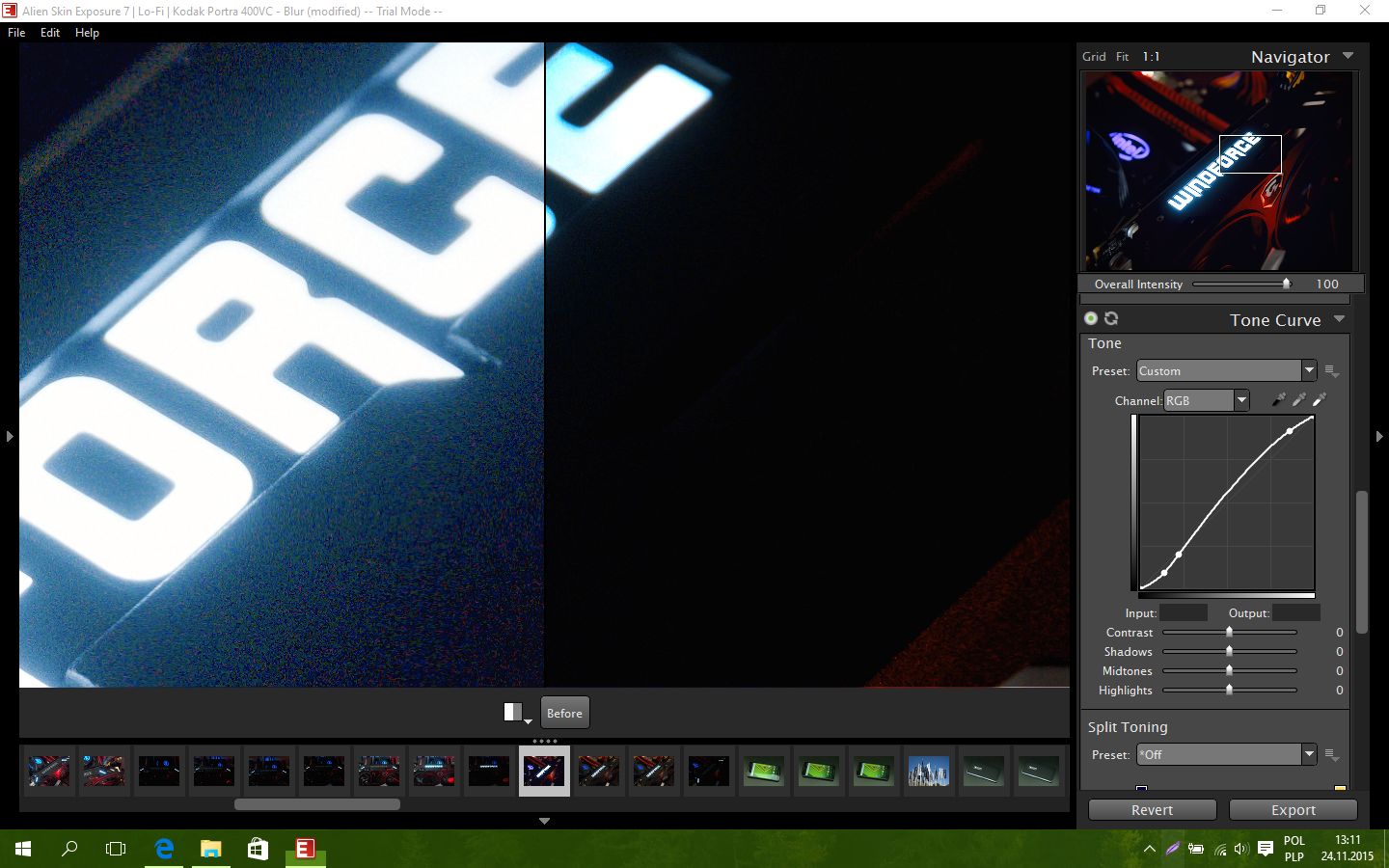Select the city skyline thumbnail in filmstrip
The height and width of the screenshot is (868, 1389).
928,771
